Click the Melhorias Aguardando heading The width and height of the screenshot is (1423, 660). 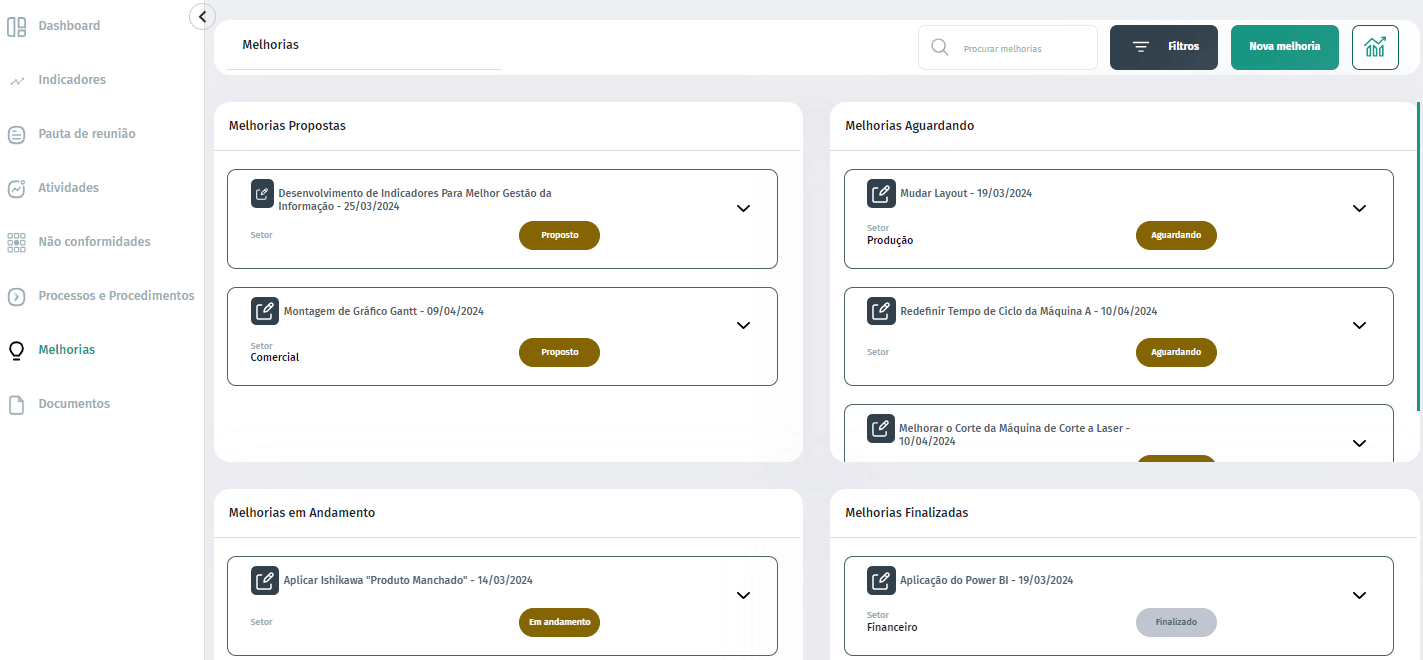tap(909, 126)
